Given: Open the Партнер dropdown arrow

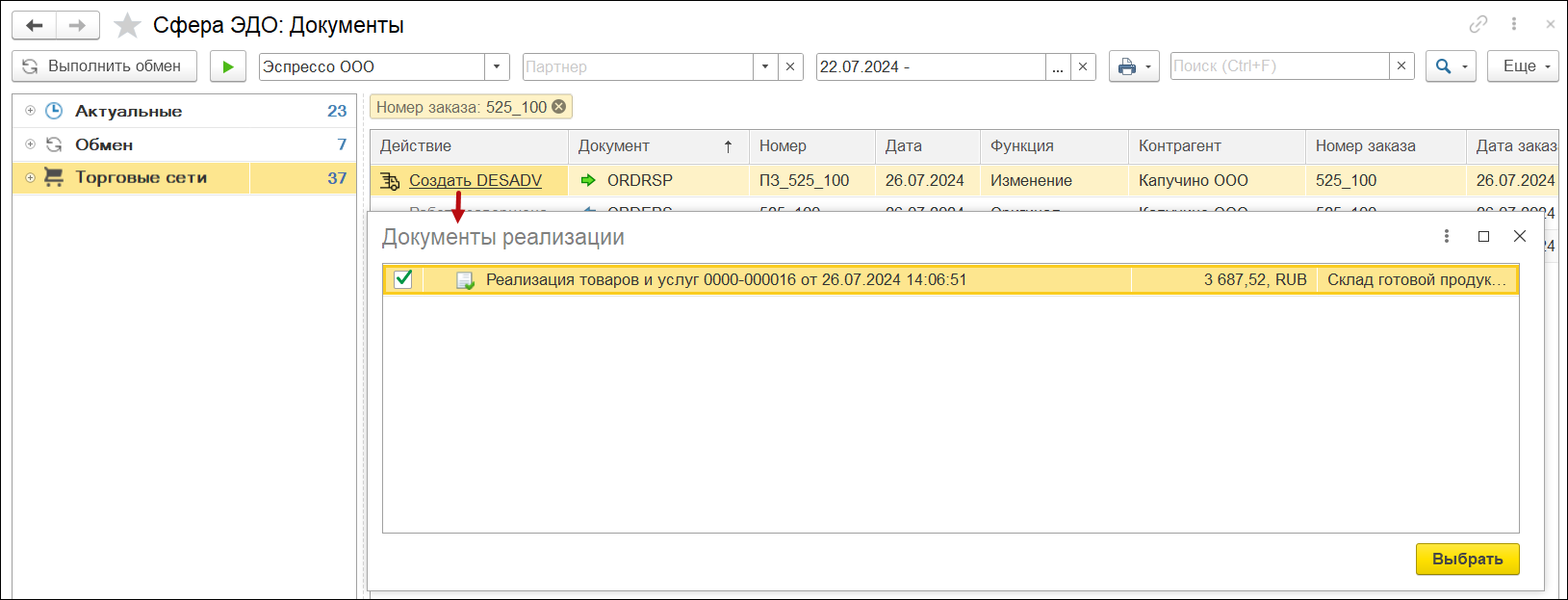Looking at the screenshot, I should pos(765,66).
